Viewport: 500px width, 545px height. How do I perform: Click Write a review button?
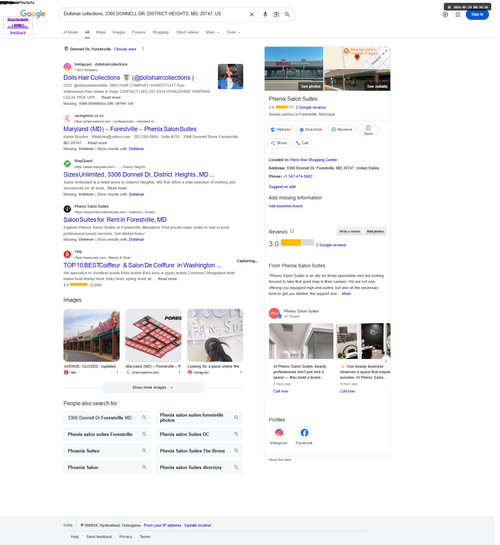350,231
